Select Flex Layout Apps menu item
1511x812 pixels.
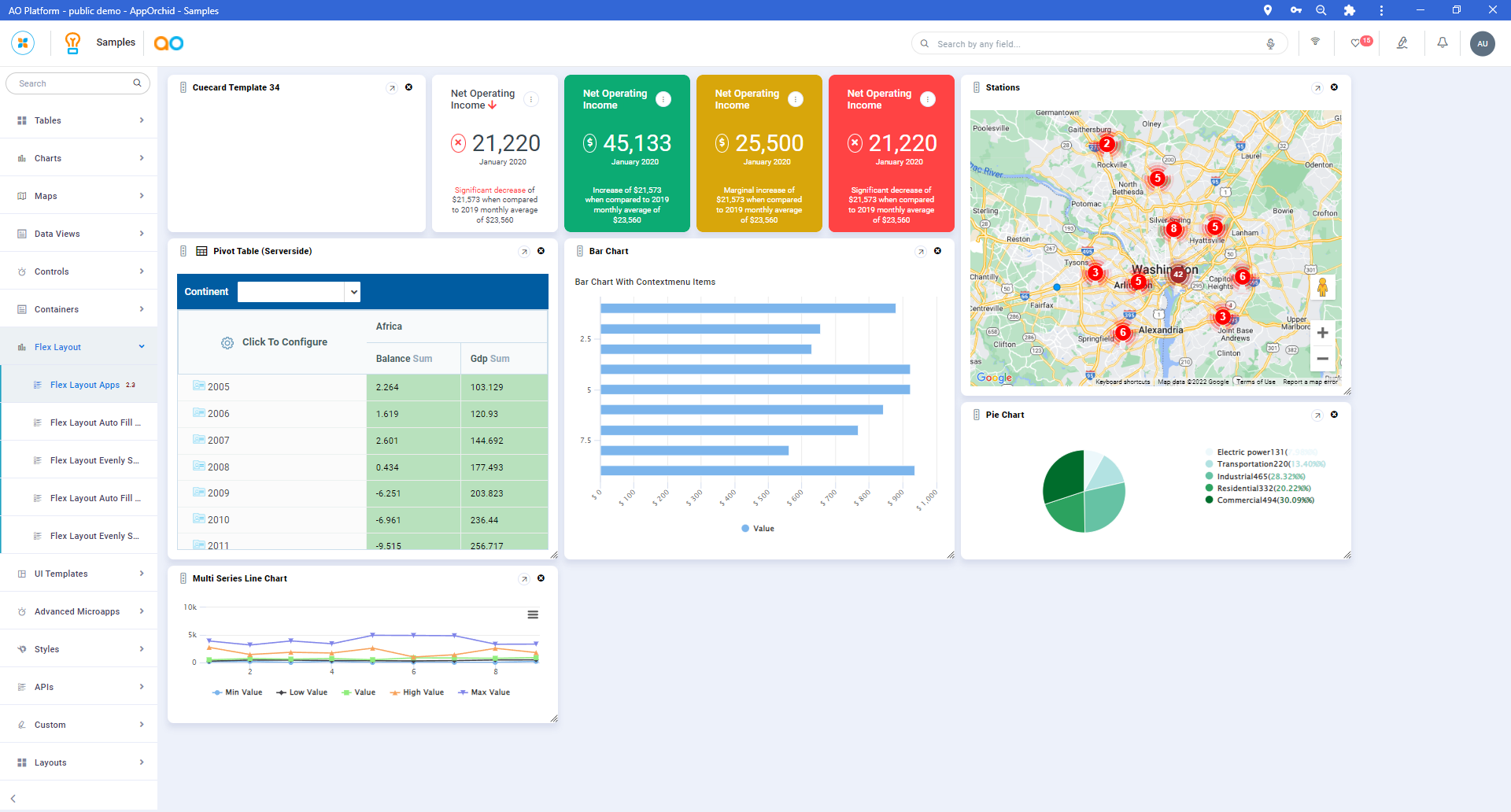click(x=85, y=385)
